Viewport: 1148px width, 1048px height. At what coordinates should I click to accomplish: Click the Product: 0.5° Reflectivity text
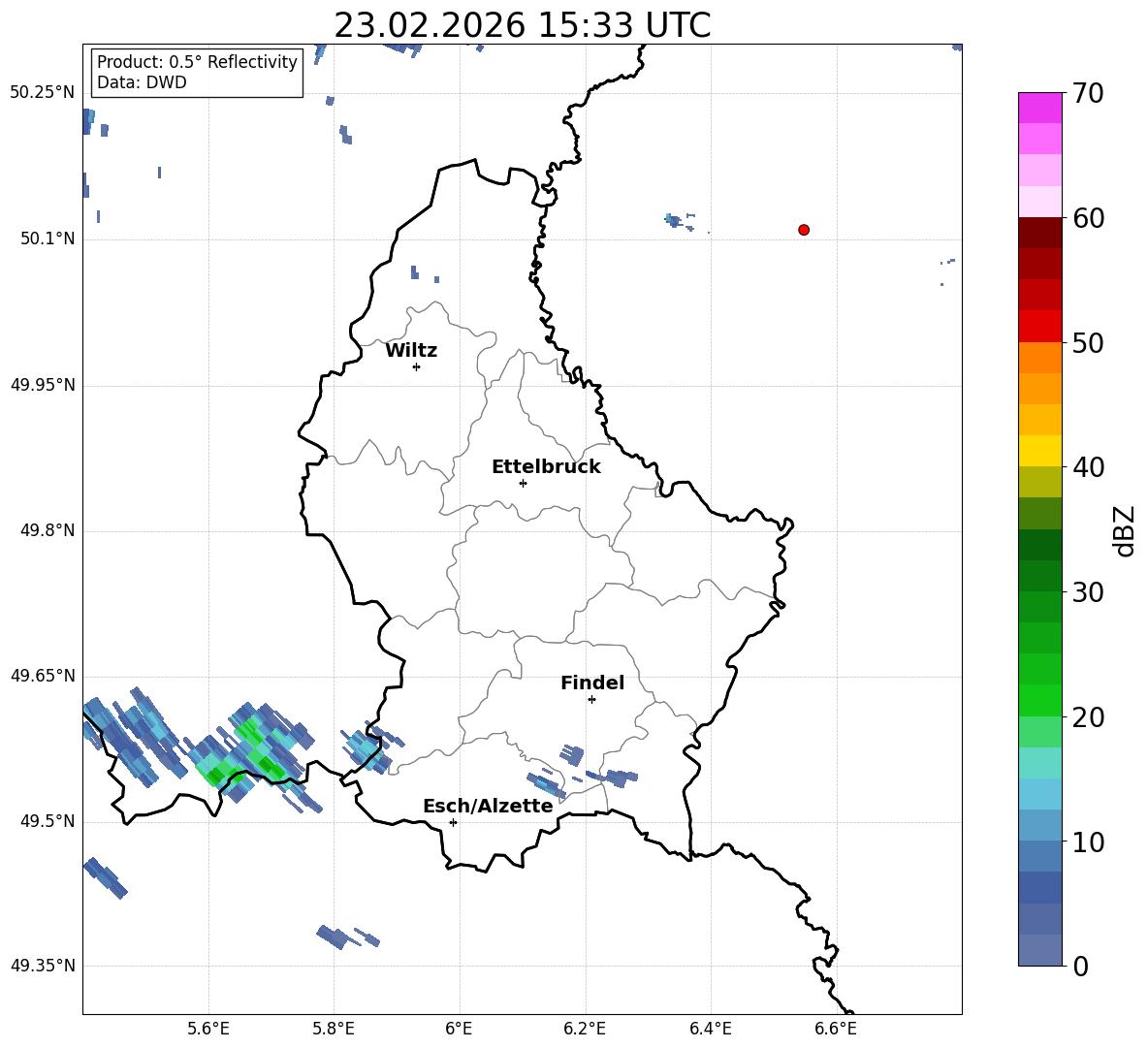(197, 61)
